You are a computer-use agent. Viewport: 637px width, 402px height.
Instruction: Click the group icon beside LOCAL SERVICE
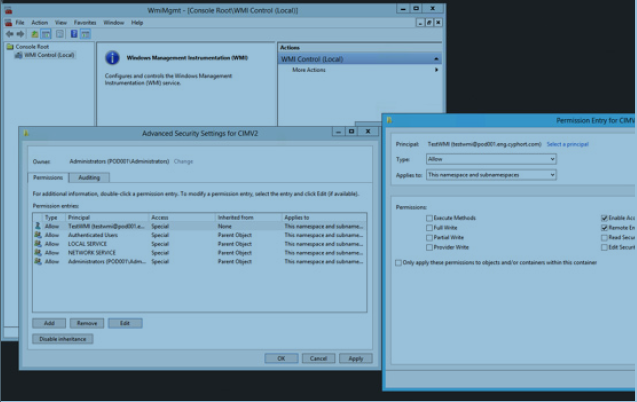click(38, 244)
